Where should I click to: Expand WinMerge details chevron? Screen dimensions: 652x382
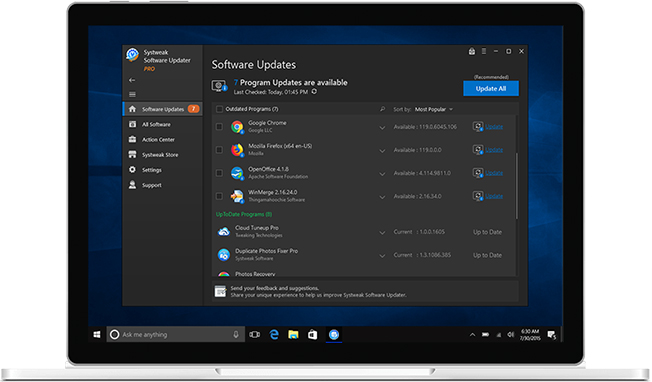click(x=382, y=197)
